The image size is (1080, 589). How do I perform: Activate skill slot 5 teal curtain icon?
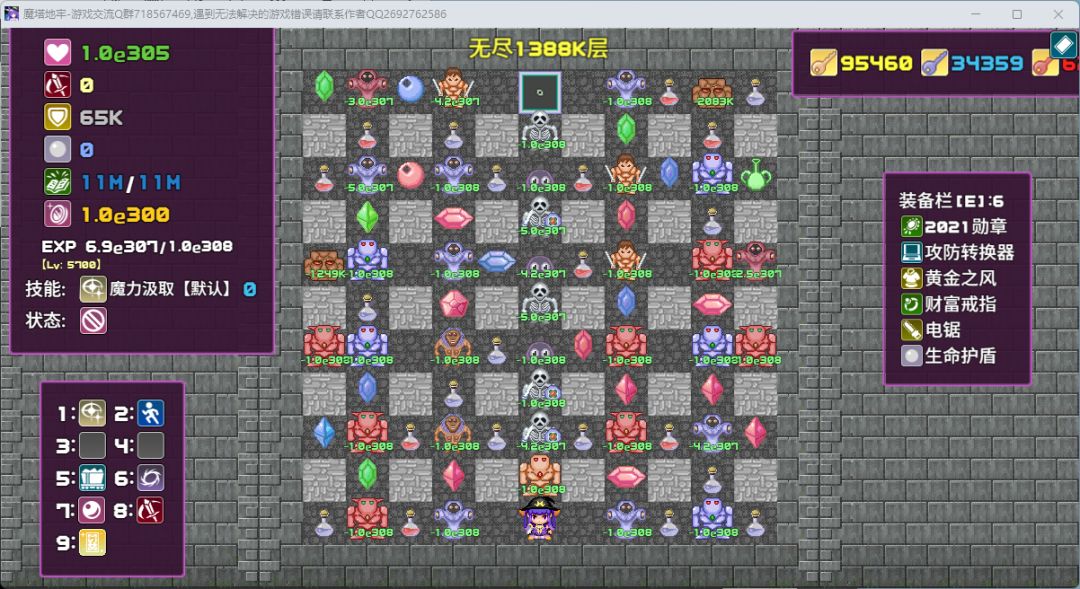(92, 478)
